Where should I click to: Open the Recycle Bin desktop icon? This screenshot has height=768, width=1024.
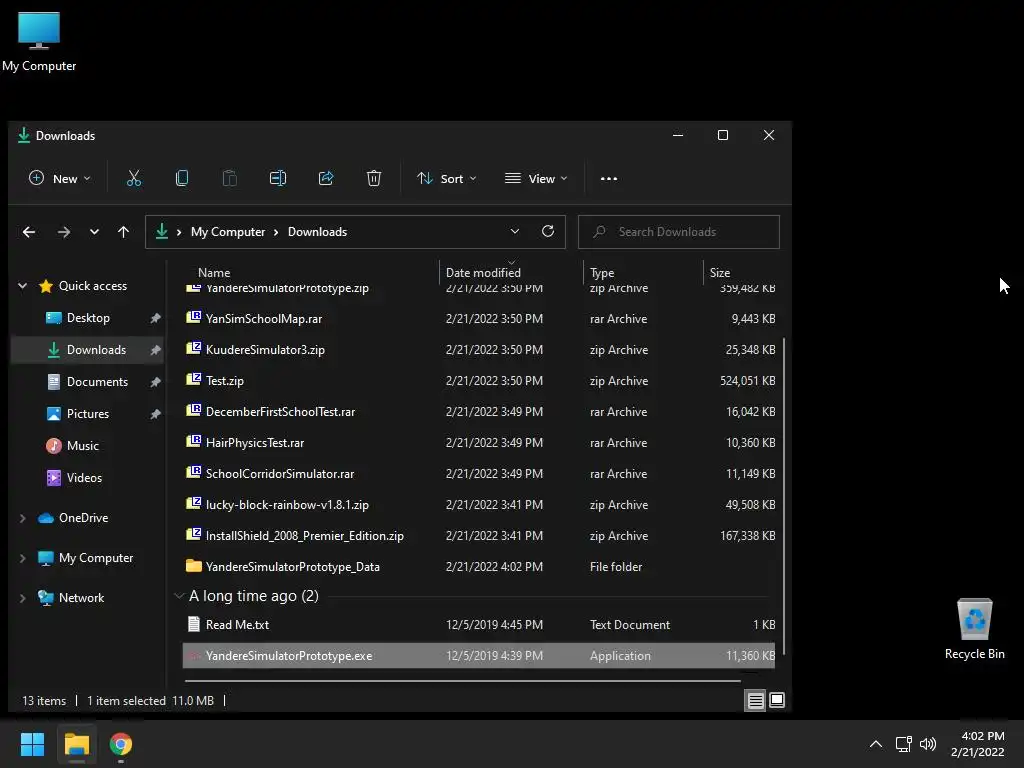coord(974,629)
